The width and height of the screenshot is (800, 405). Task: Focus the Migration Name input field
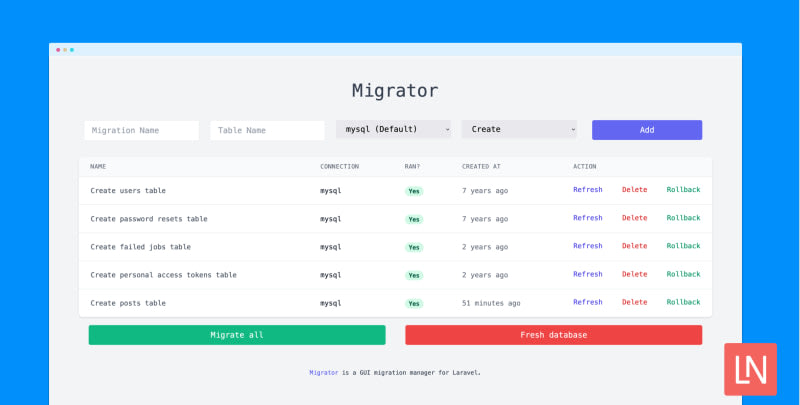141,130
